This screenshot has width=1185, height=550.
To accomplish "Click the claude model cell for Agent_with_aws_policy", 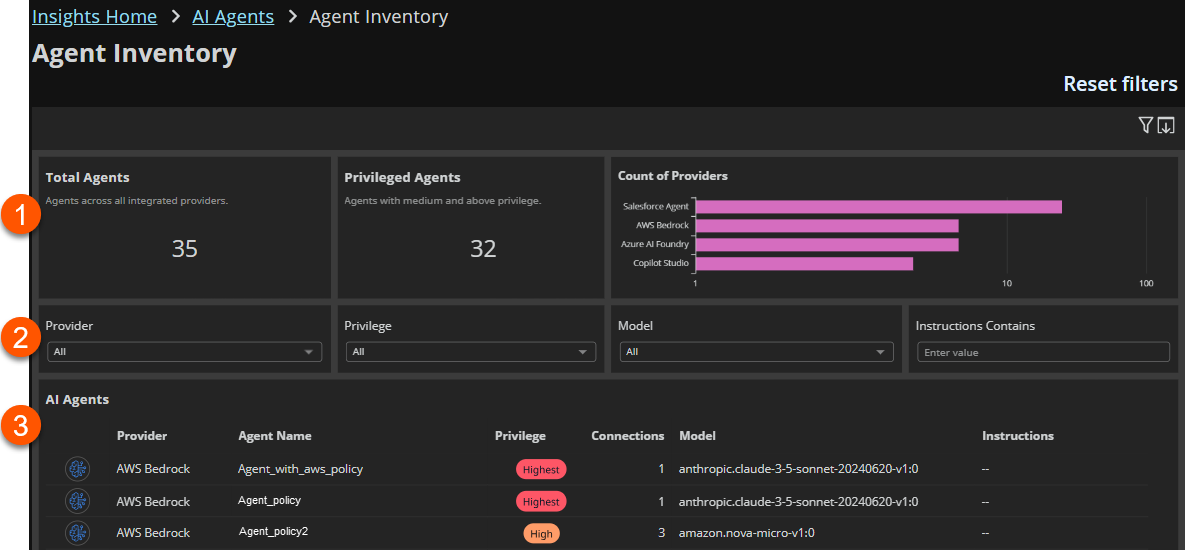I will [x=798, y=469].
